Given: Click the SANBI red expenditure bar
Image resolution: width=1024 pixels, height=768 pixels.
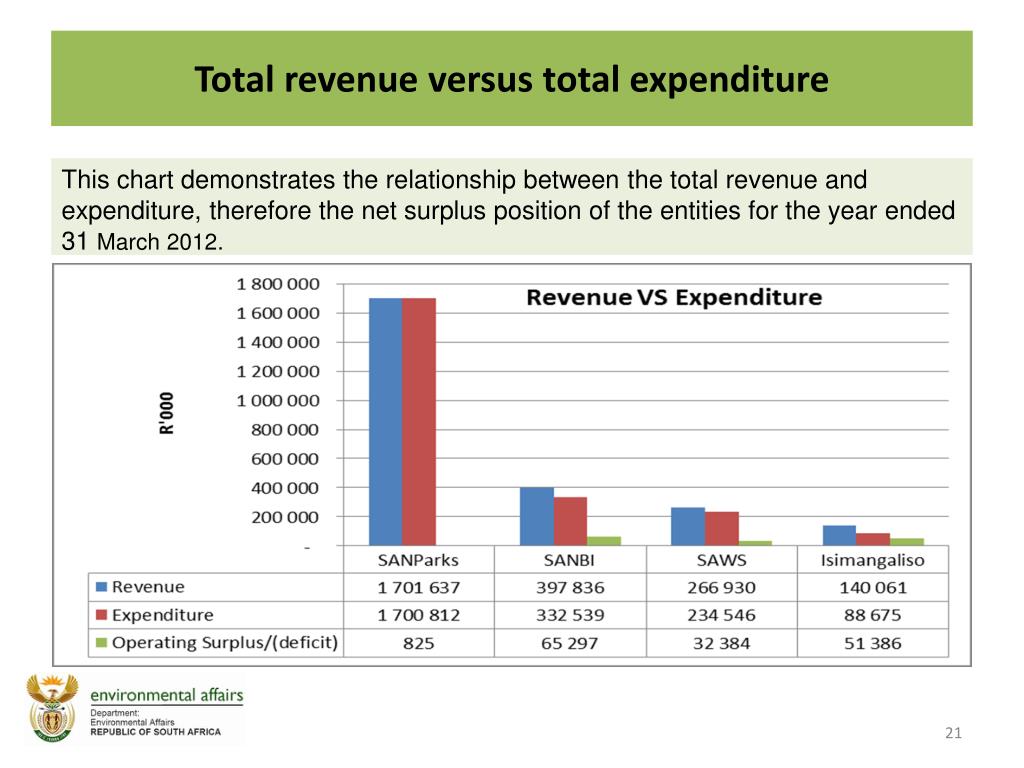Looking at the screenshot, I should 570,521.
